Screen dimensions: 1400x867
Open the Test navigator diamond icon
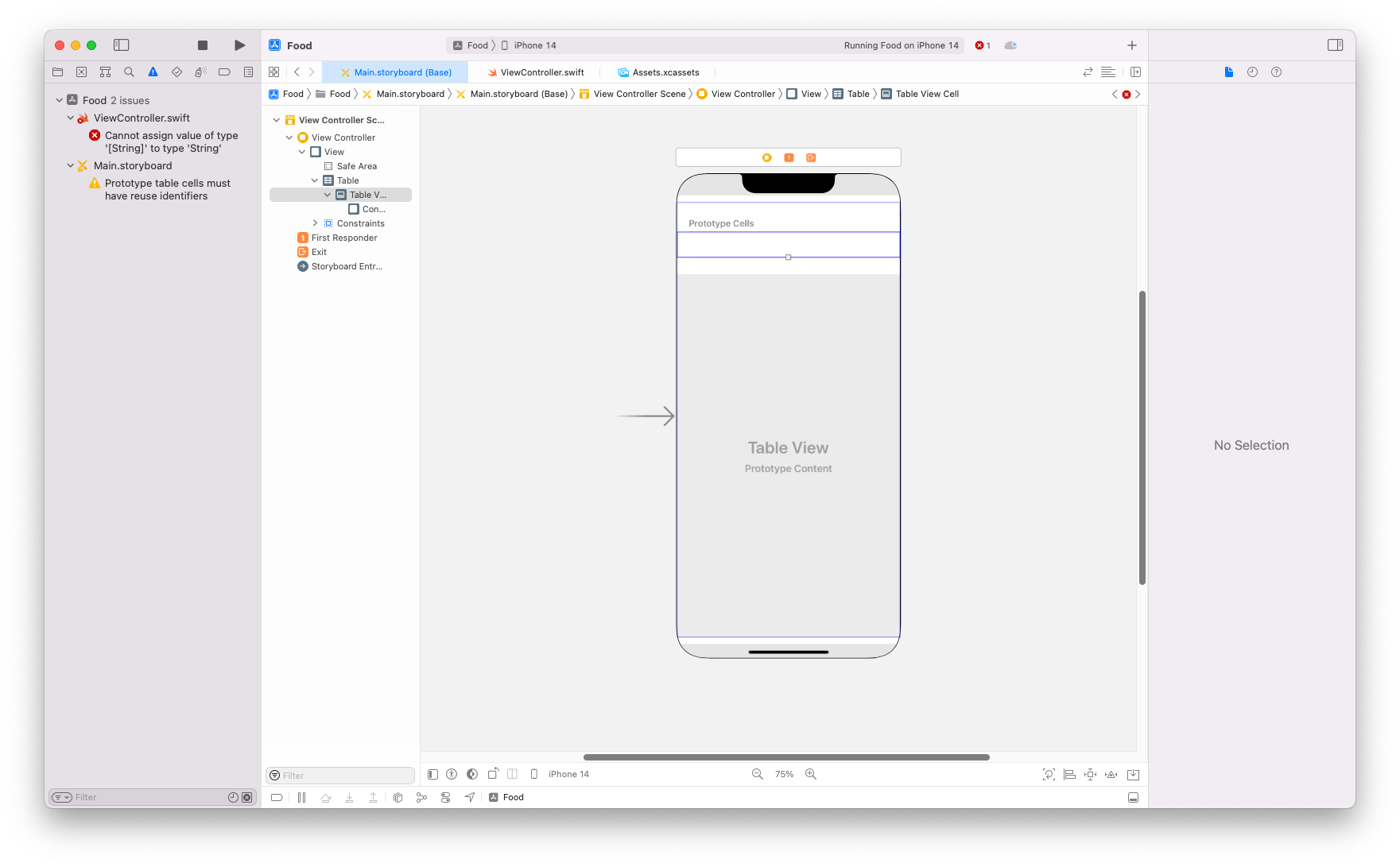tap(176, 72)
